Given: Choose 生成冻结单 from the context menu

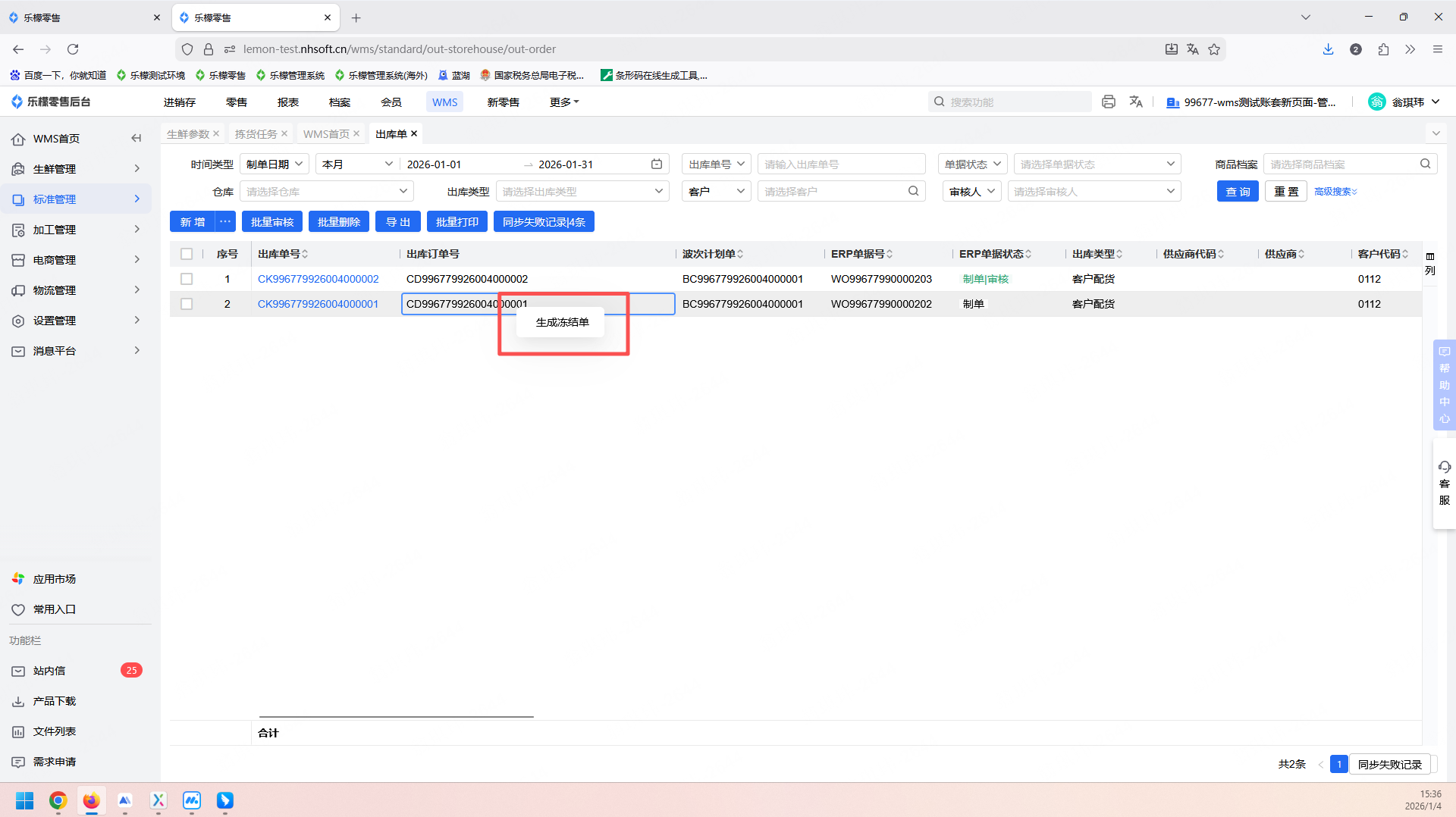Looking at the screenshot, I should pyautogui.click(x=562, y=322).
